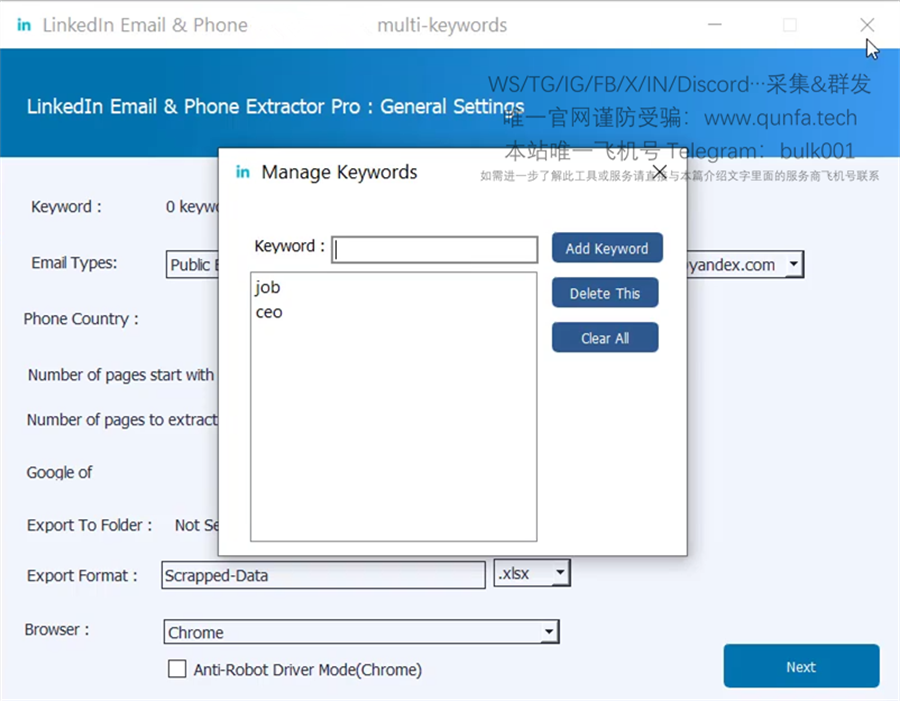Minimize the LinkedIn Email & Phone window
Viewport: 900px width, 701px height.
coord(715,25)
